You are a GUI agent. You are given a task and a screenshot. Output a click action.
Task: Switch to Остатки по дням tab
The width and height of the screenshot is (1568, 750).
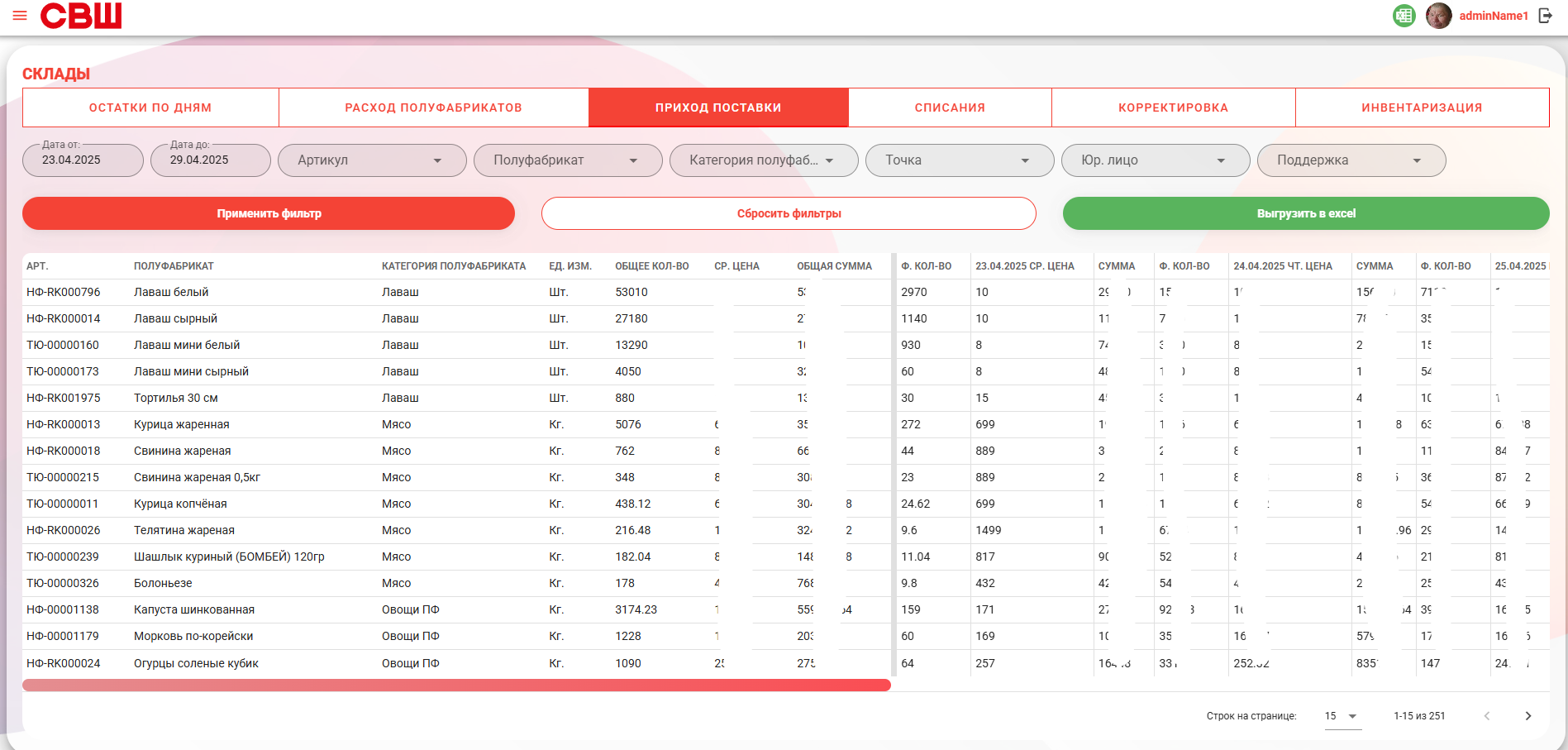pos(150,107)
